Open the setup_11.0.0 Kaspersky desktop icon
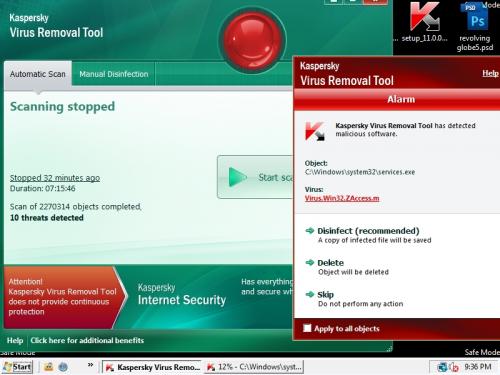 coord(424,22)
